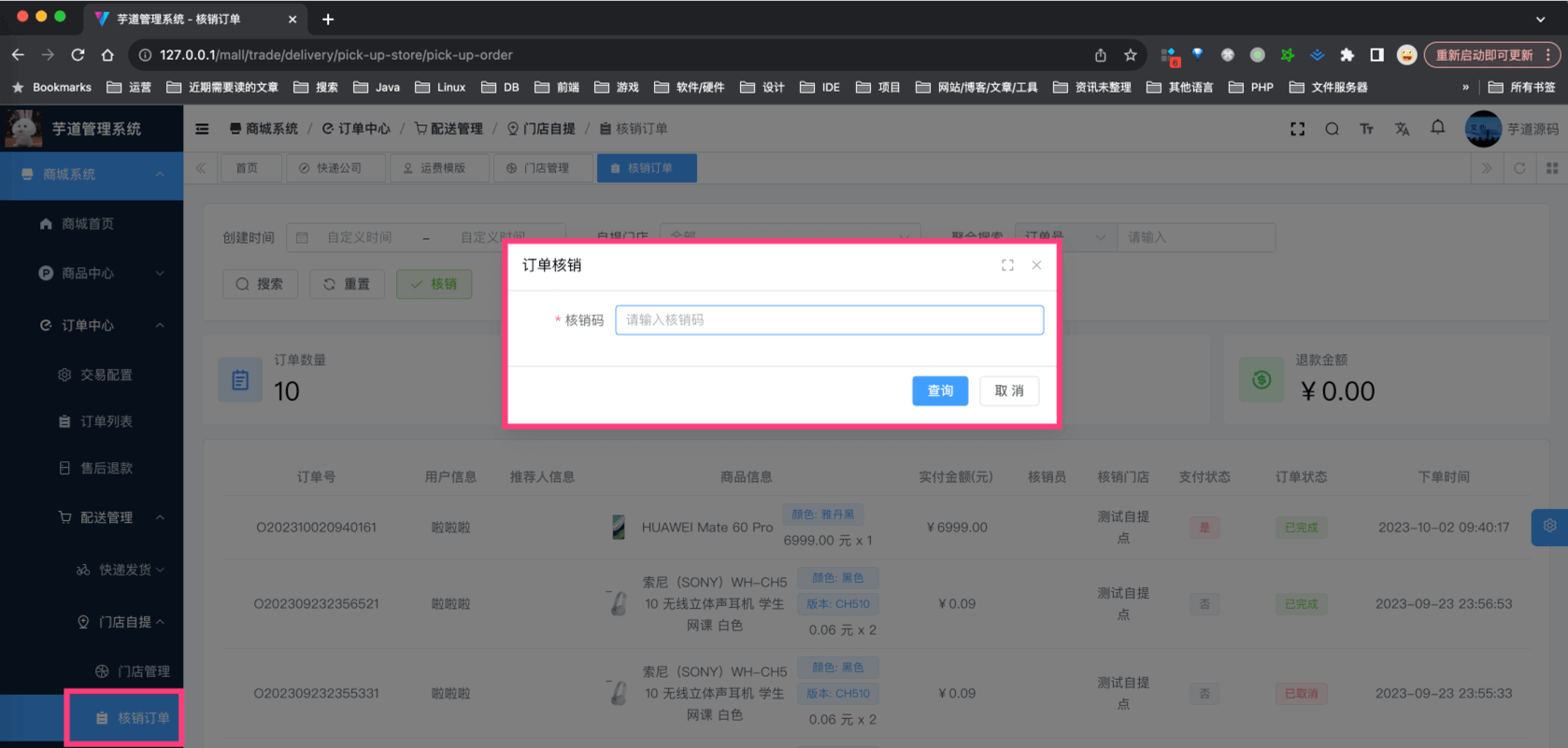Screen dimensions: 1568x748
Task: Open the language translation icon
Action: (1402, 129)
